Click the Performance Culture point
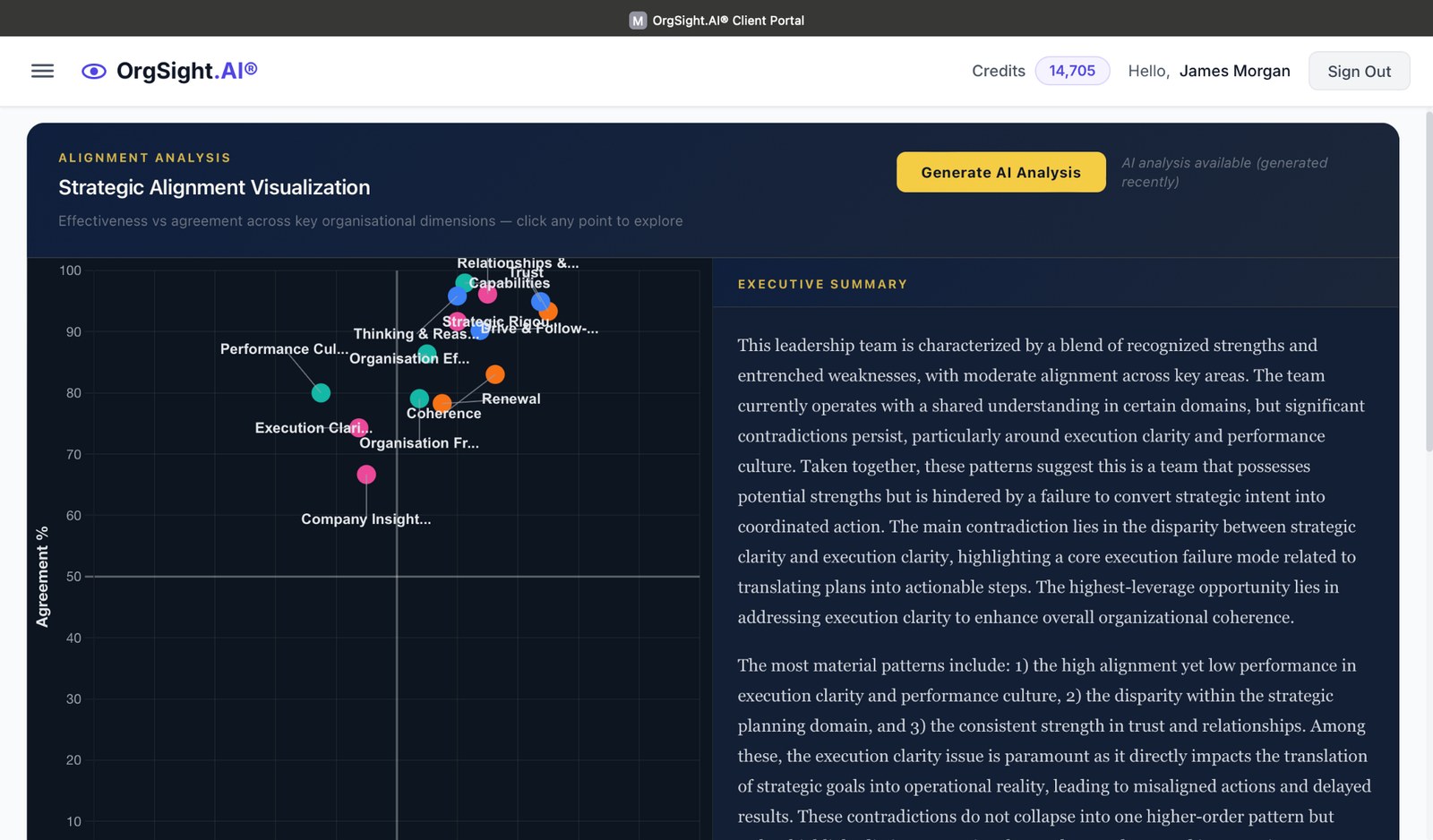The image size is (1433, 840). [x=321, y=392]
